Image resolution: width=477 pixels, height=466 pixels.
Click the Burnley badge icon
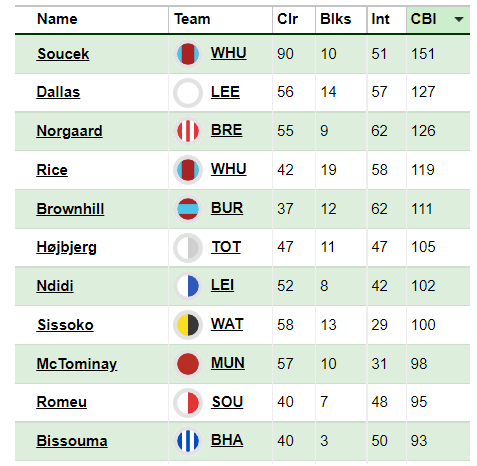(x=188, y=209)
